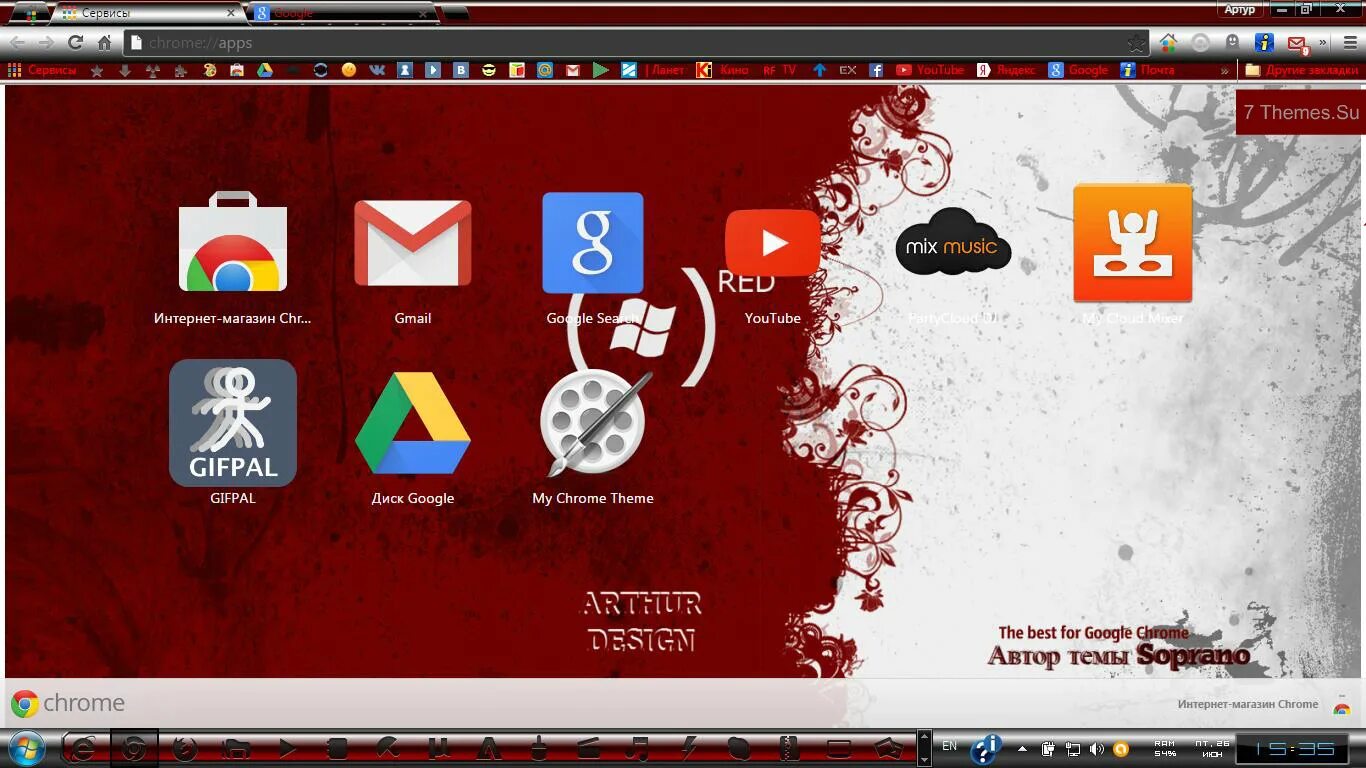
Task: Open the Google bookmark in bar
Action: 1078,70
